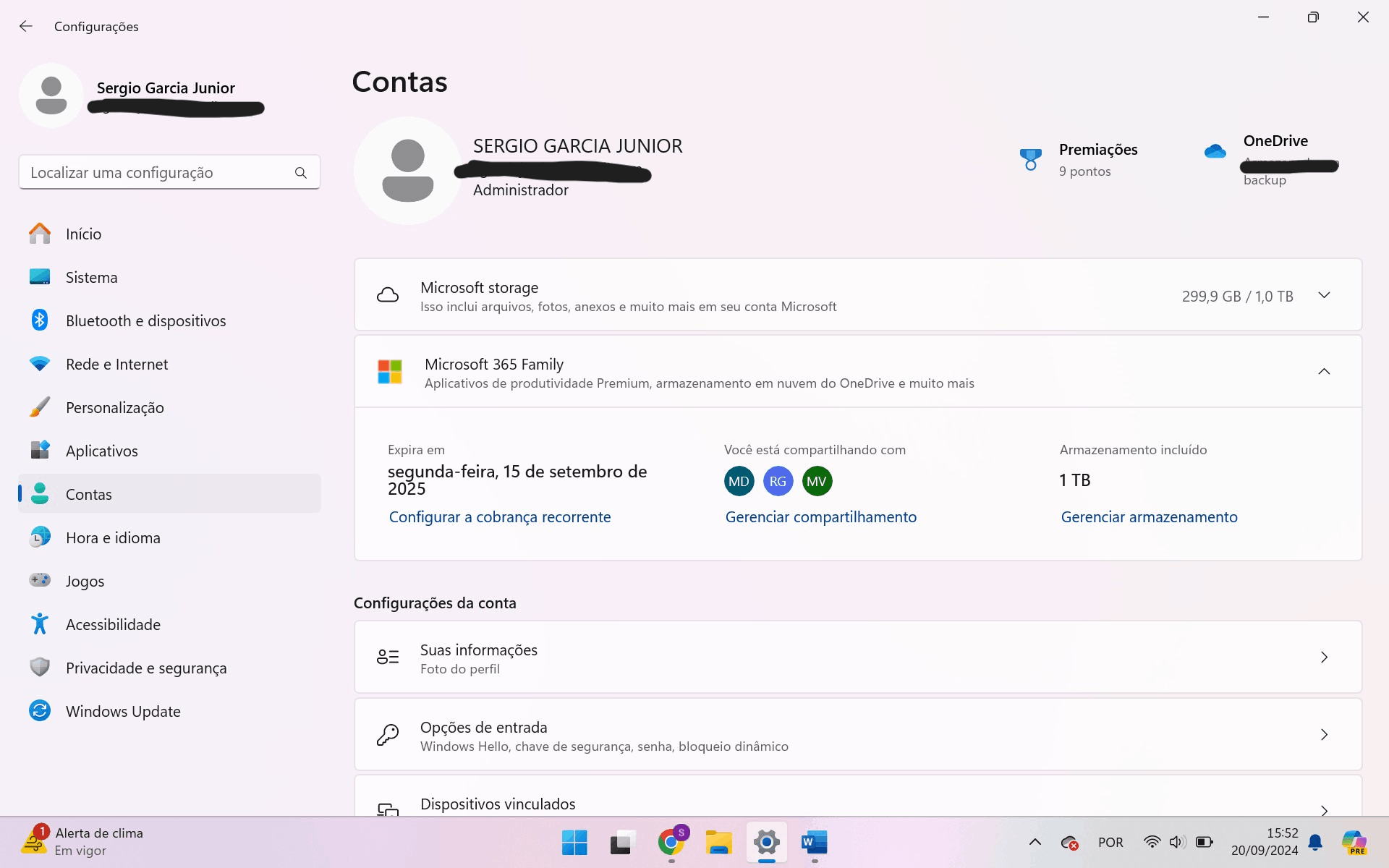Open Suas informações chevron arrow

tap(1324, 658)
